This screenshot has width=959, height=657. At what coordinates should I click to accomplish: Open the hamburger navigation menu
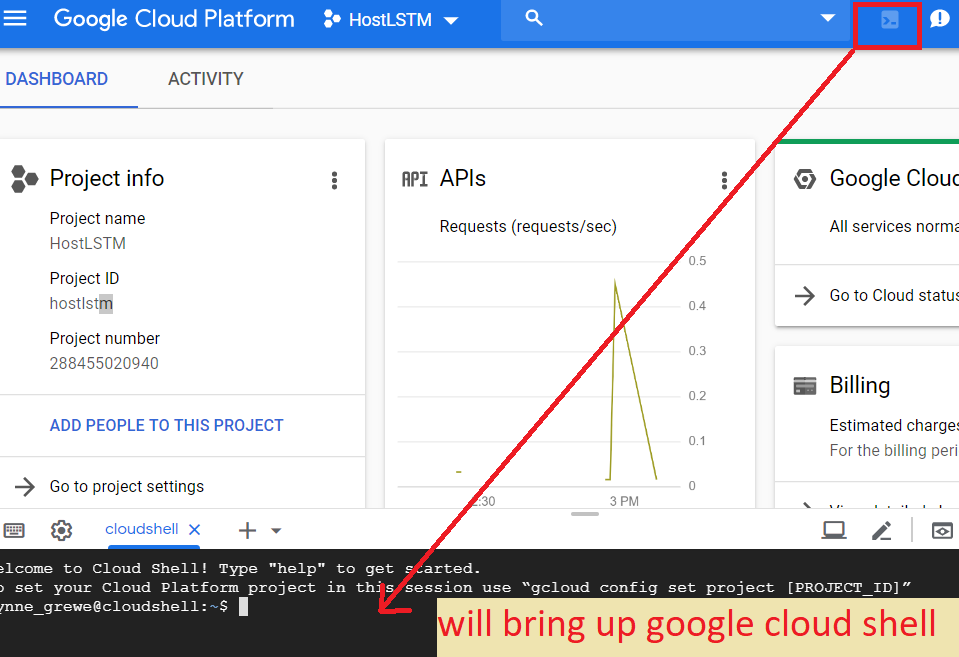17,19
